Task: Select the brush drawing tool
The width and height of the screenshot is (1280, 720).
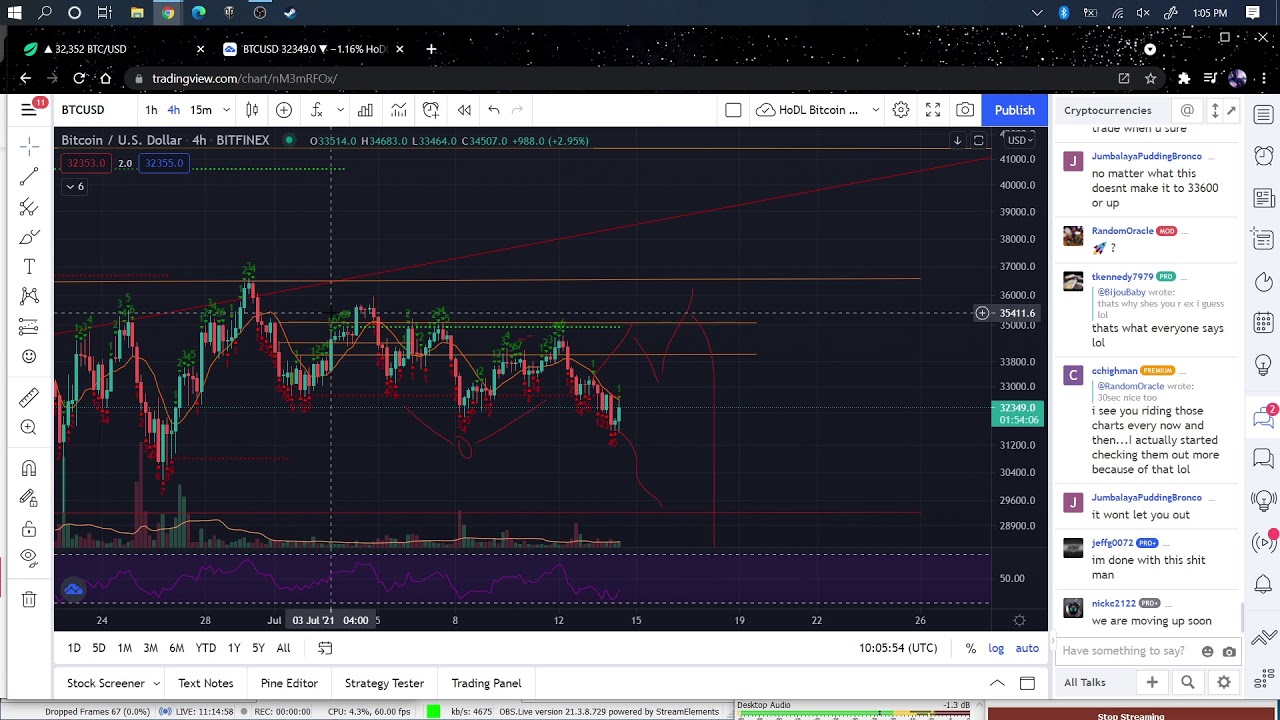Action: coord(29,237)
